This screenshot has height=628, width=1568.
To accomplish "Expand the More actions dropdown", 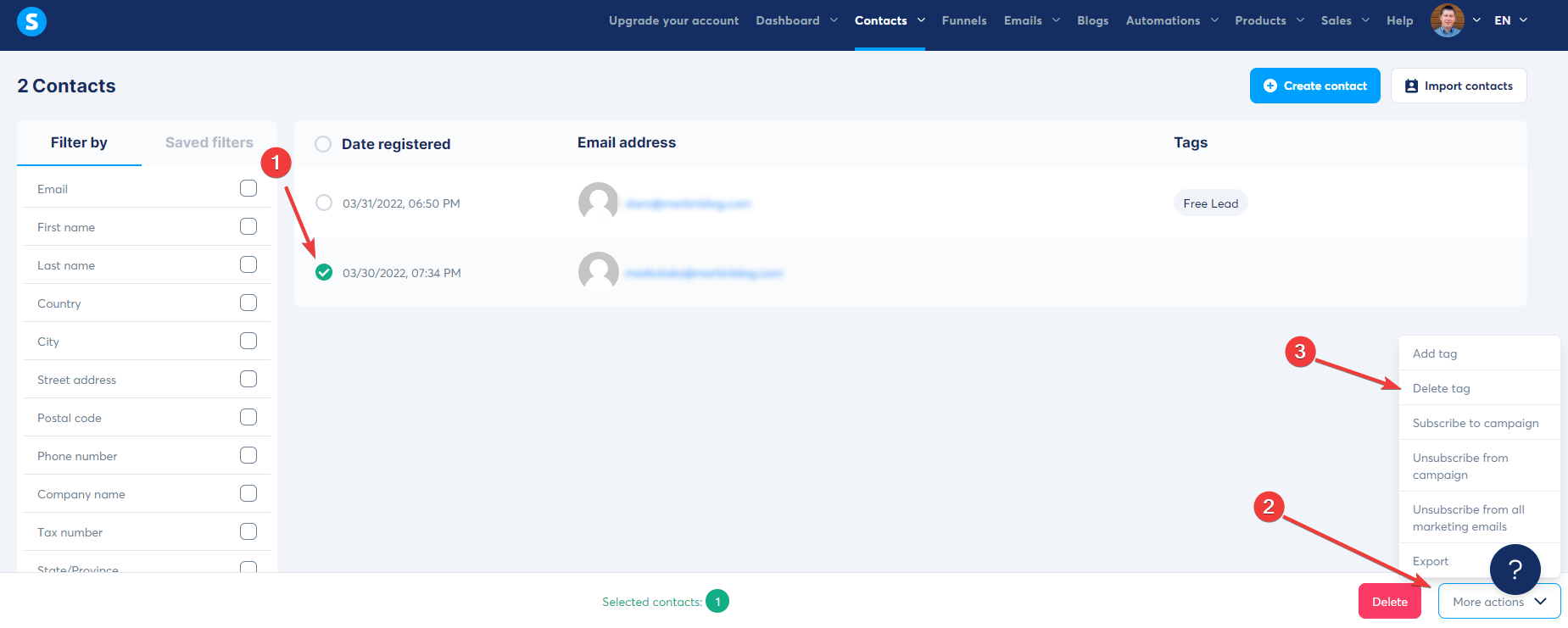I will [x=1498, y=602].
